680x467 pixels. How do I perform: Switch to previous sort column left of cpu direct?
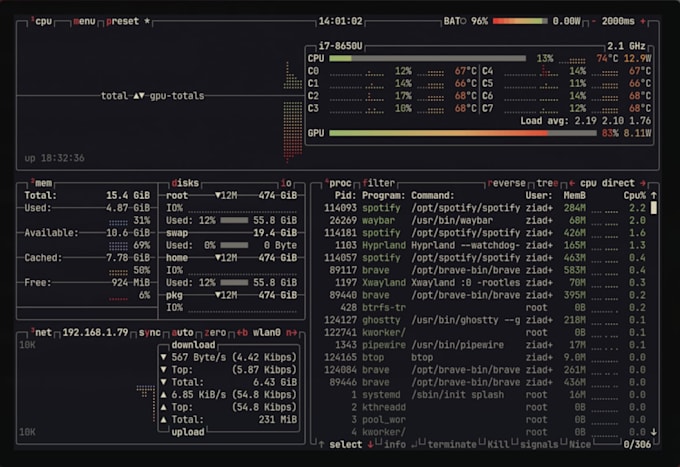click(x=572, y=183)
